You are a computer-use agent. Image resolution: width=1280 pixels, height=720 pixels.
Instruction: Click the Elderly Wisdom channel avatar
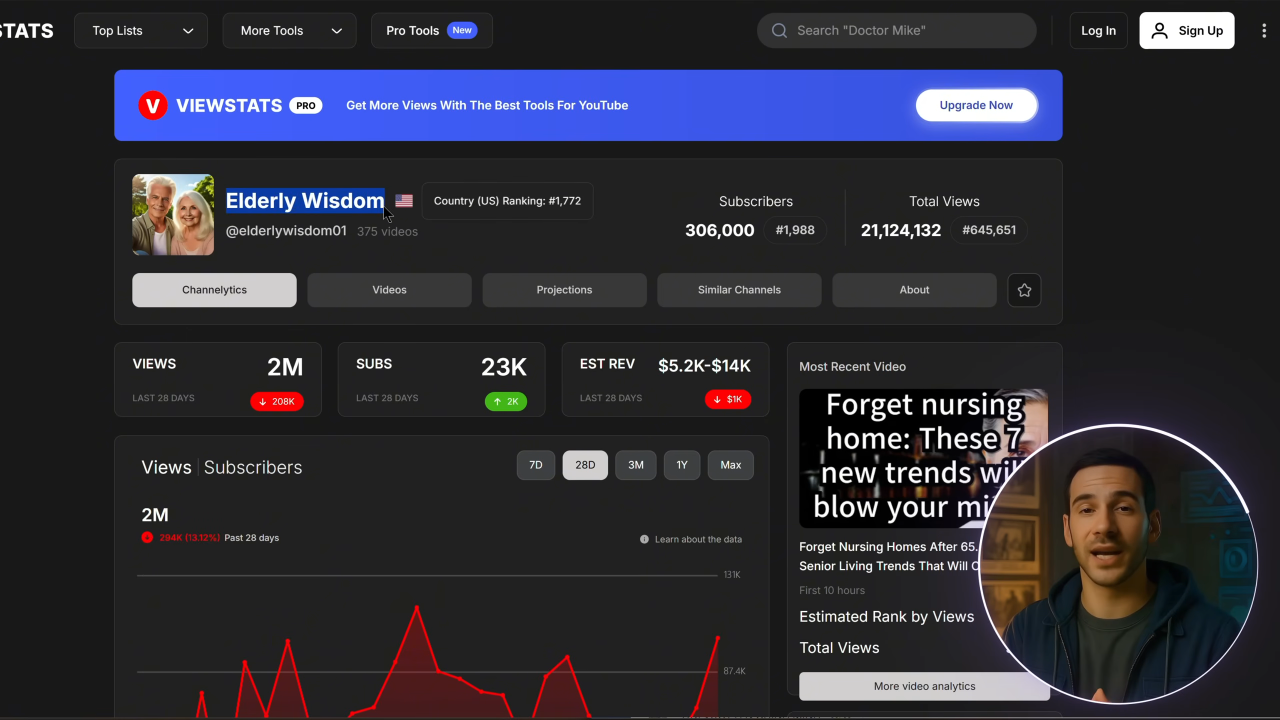tap(173, 215)
